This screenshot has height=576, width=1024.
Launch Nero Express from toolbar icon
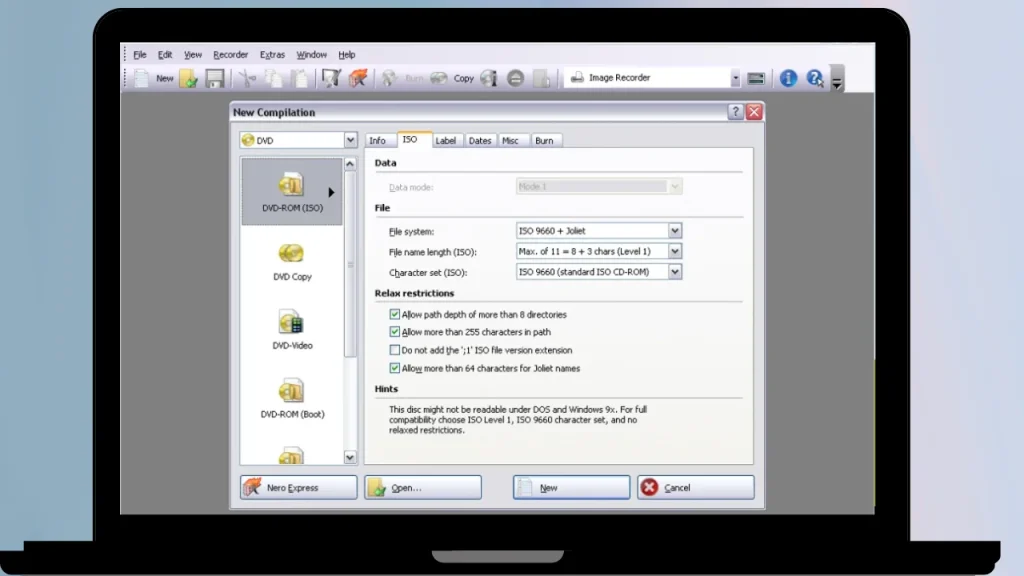358,78
